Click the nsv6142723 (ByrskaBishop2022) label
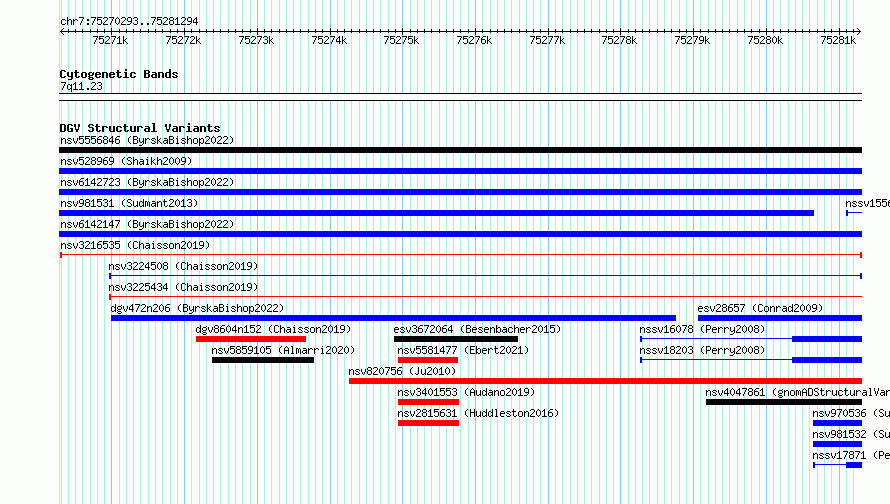 pos(147,182)
